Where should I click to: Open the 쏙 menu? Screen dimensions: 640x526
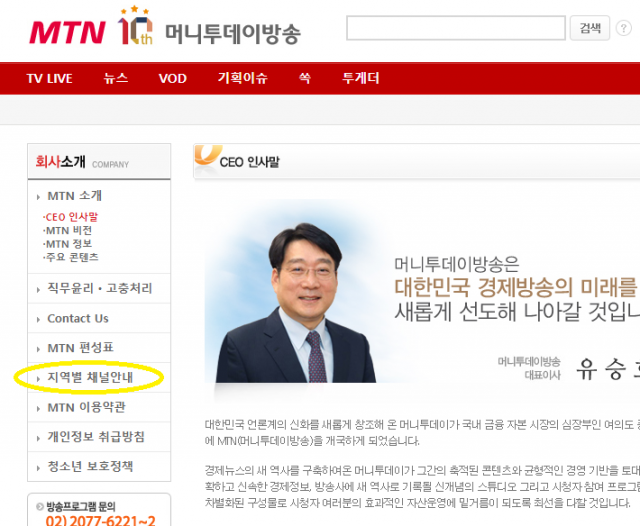(304, 78)
